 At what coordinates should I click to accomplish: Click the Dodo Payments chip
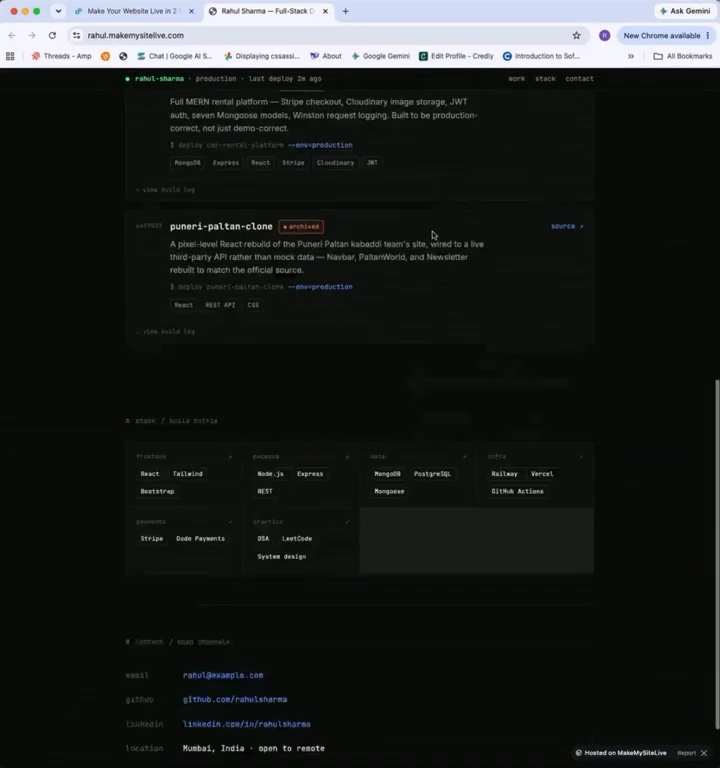coord(200,538)
